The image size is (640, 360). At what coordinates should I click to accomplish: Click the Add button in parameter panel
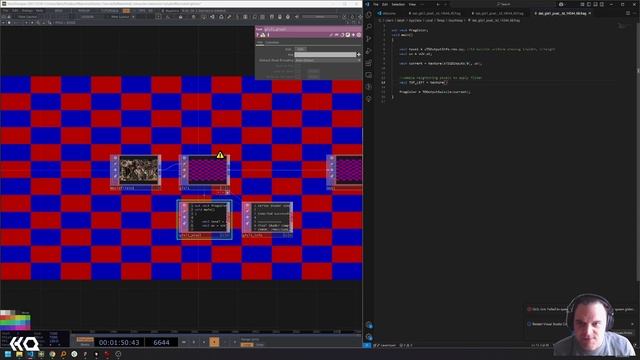click(x=300, y=49)
